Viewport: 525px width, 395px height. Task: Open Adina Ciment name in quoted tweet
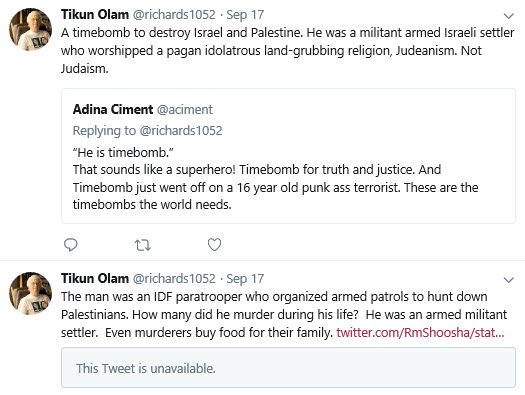113,109
